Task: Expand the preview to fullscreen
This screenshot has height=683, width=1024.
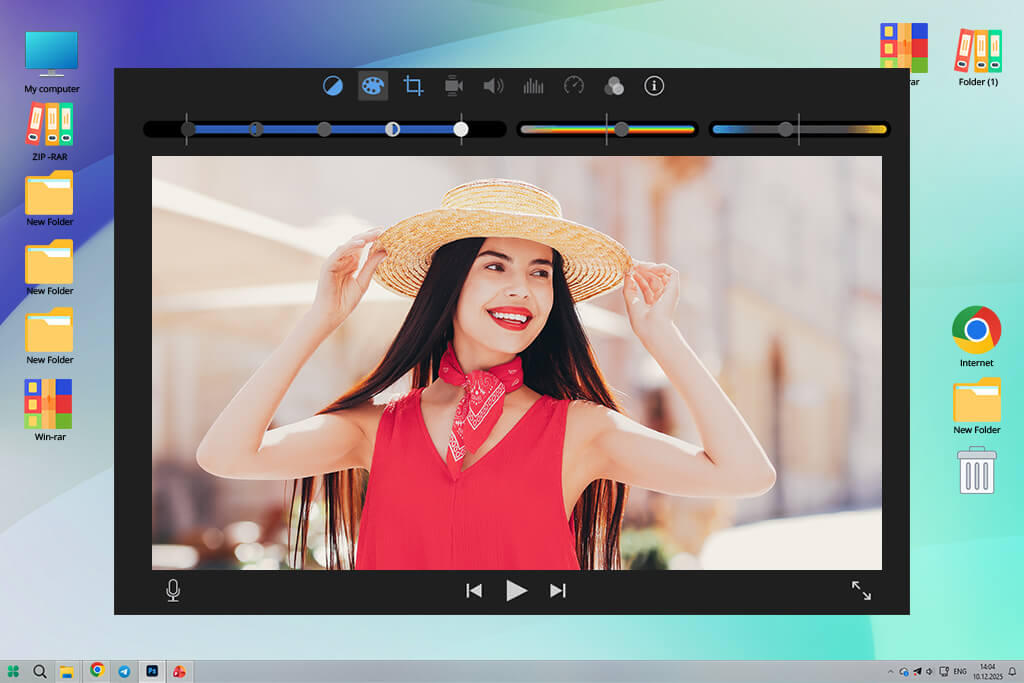Action: point(861,590)
